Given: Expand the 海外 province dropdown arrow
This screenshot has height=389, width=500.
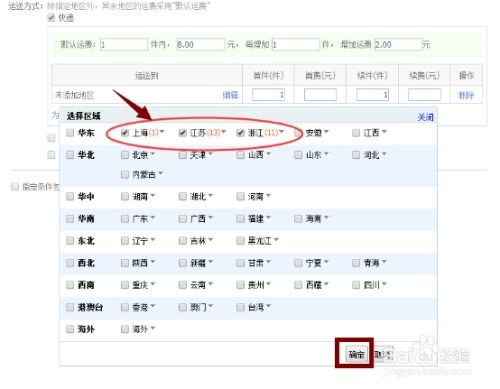Looking at the screenshot, I should tap(153, 328).
